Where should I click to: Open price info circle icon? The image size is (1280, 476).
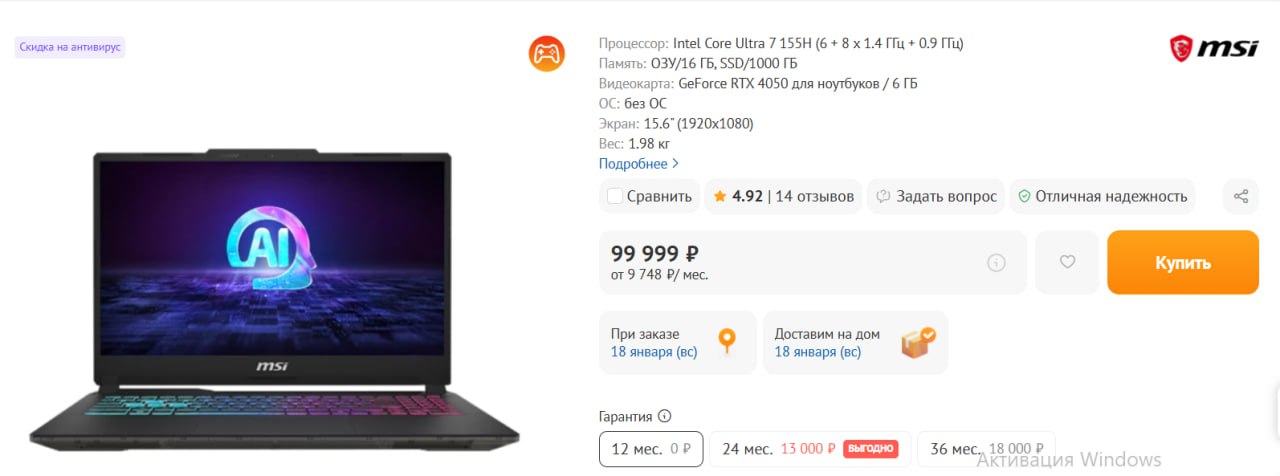coord(996,263)
